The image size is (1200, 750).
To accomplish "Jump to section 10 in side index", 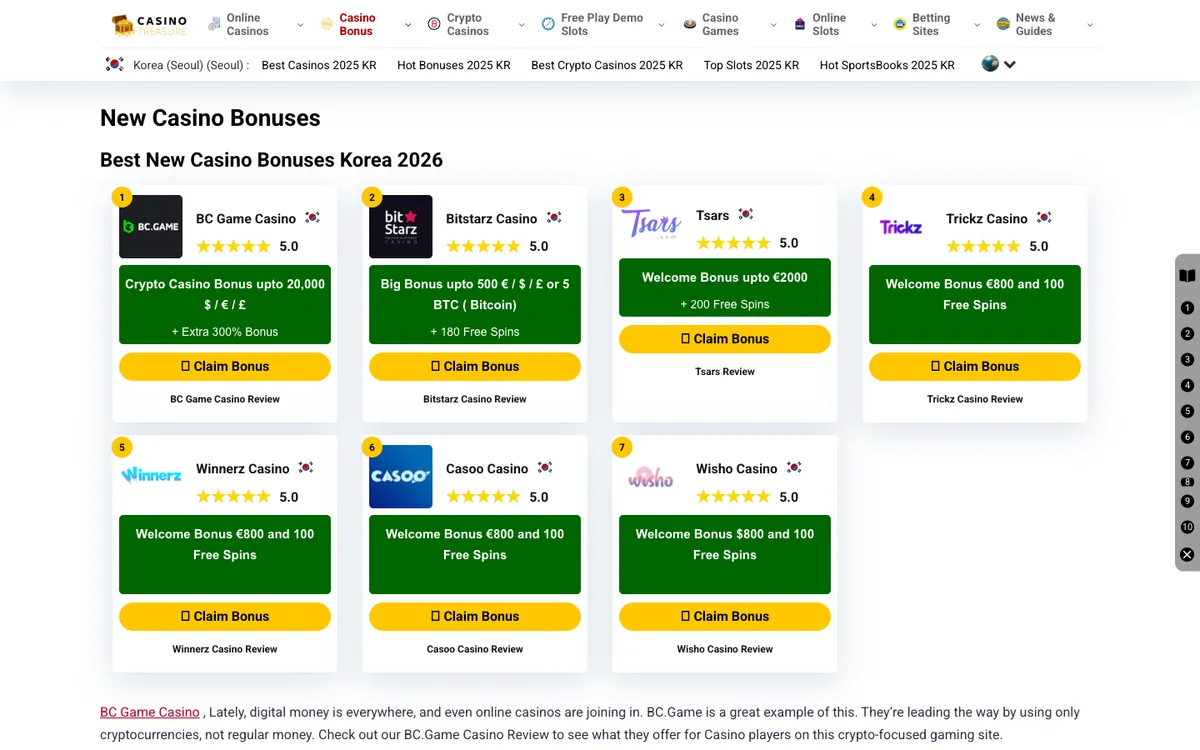I will point(1187,527).
